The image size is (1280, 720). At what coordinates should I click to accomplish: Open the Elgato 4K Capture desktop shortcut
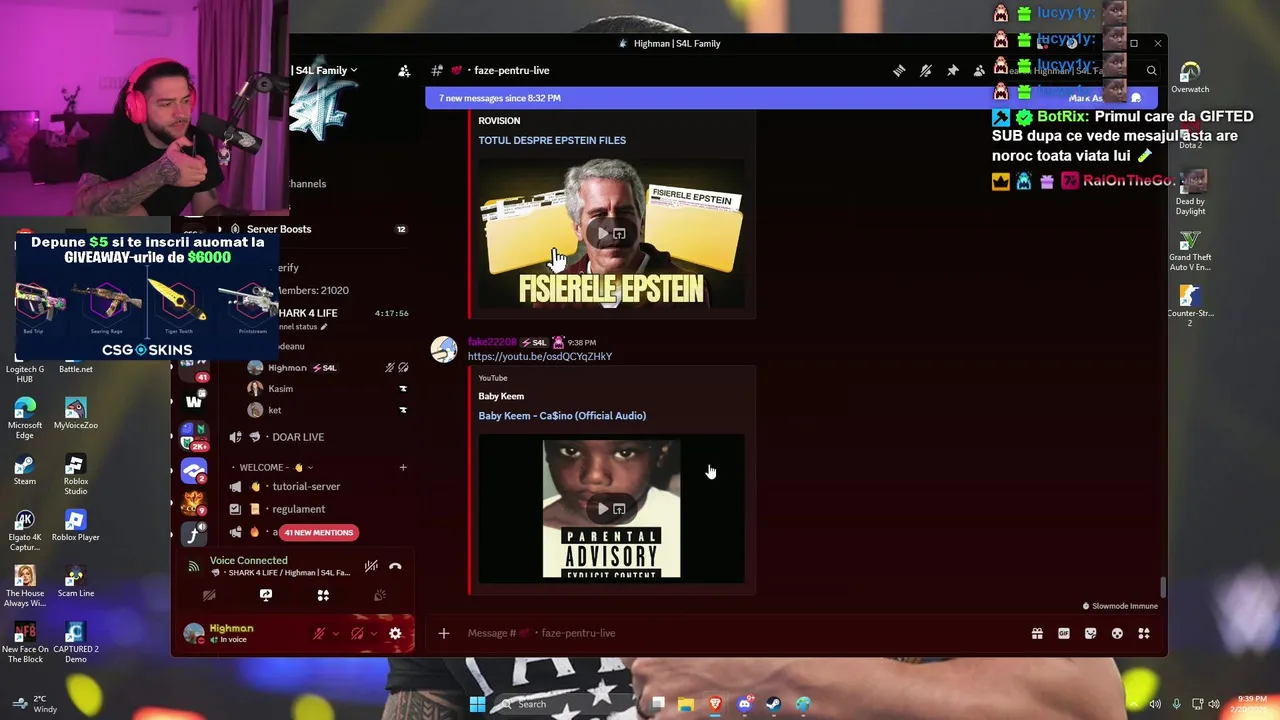pos(25,531)
